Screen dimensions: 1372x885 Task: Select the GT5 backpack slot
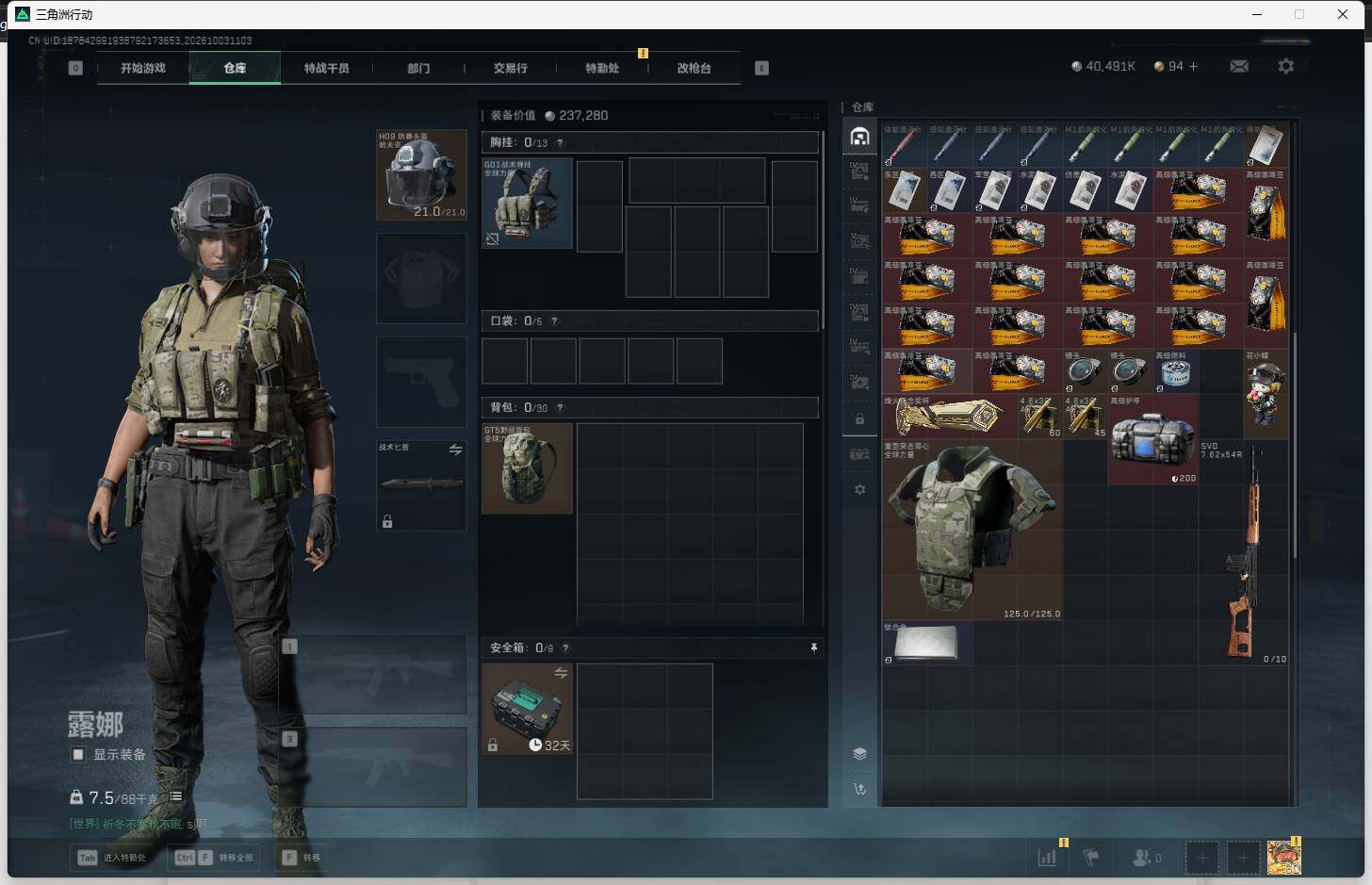click(527, 468)
